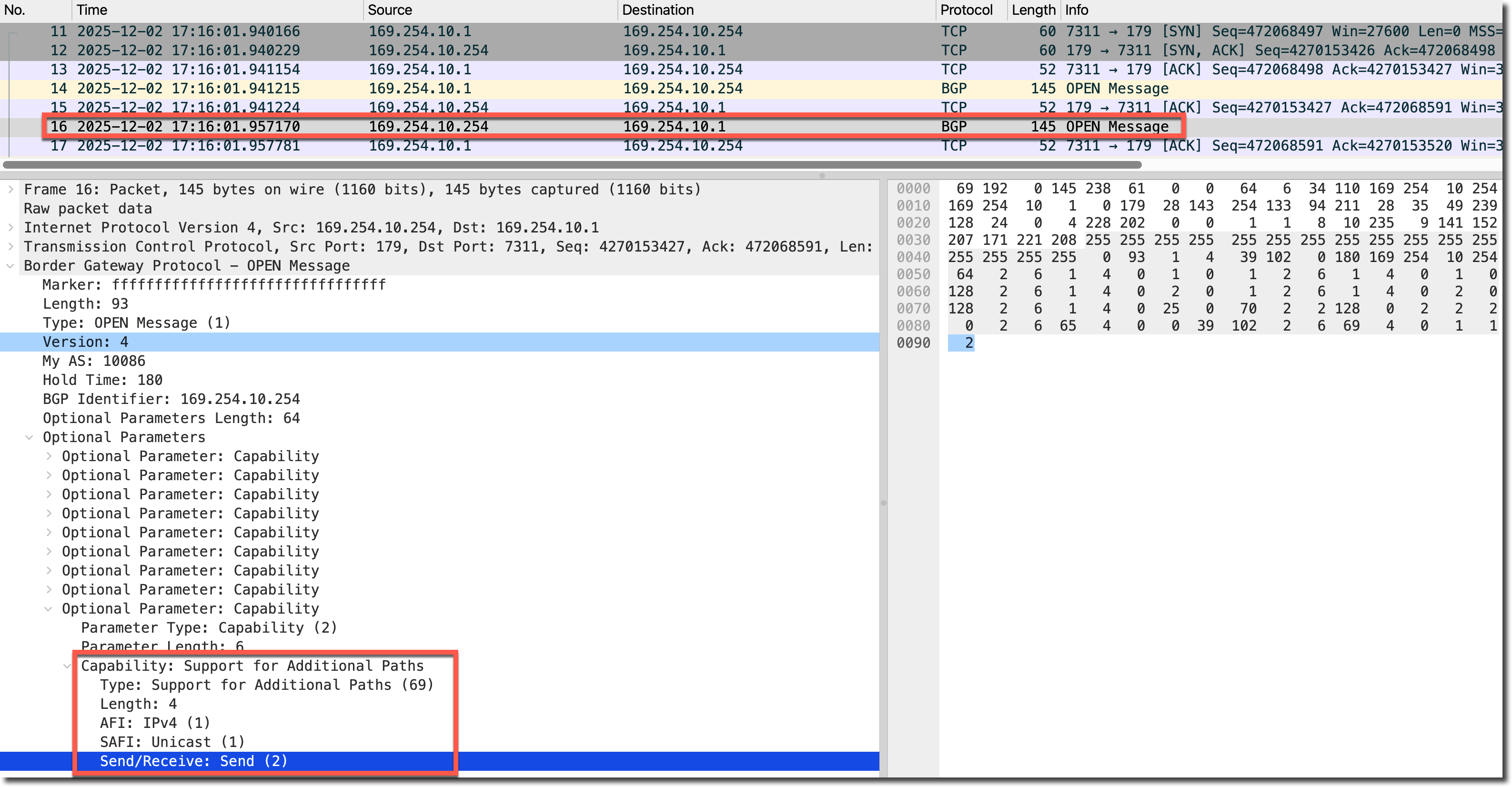
Task: Click the Destination column header
Action: [657, 10]
